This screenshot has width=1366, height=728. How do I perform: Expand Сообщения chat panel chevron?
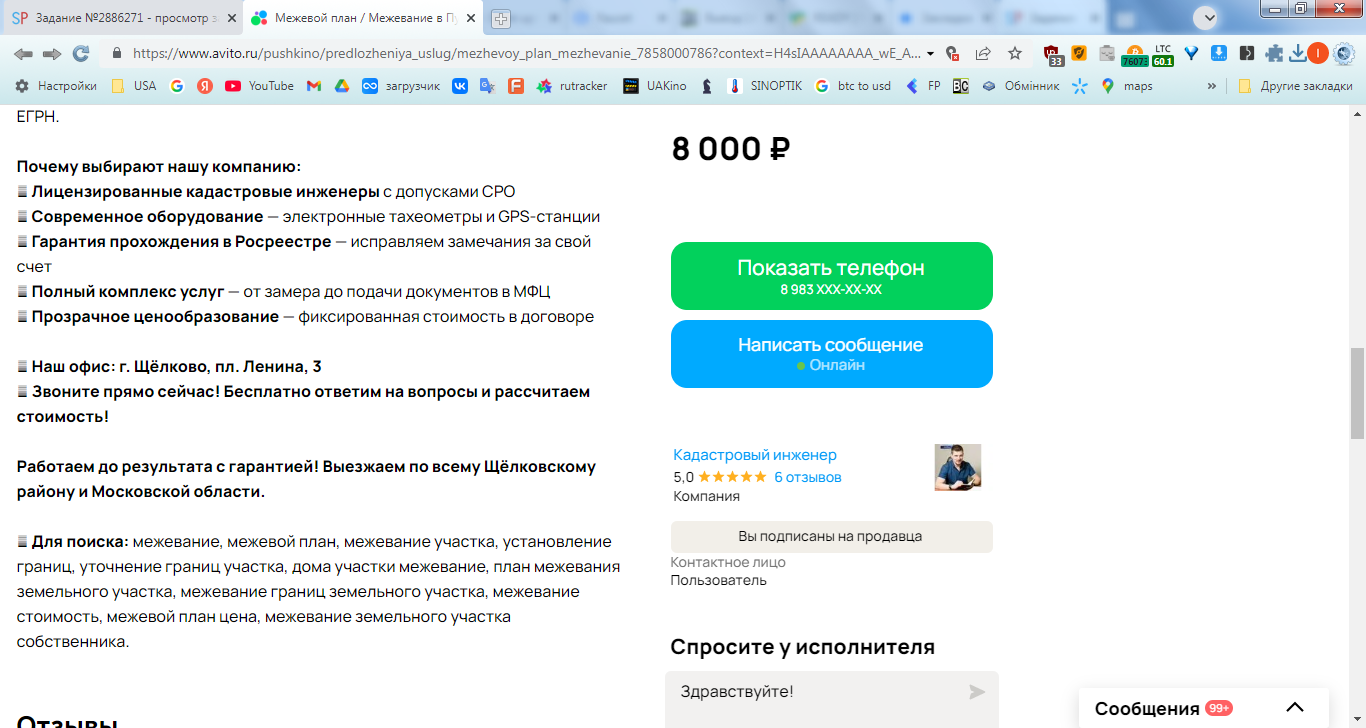[x=1295, y=707]
